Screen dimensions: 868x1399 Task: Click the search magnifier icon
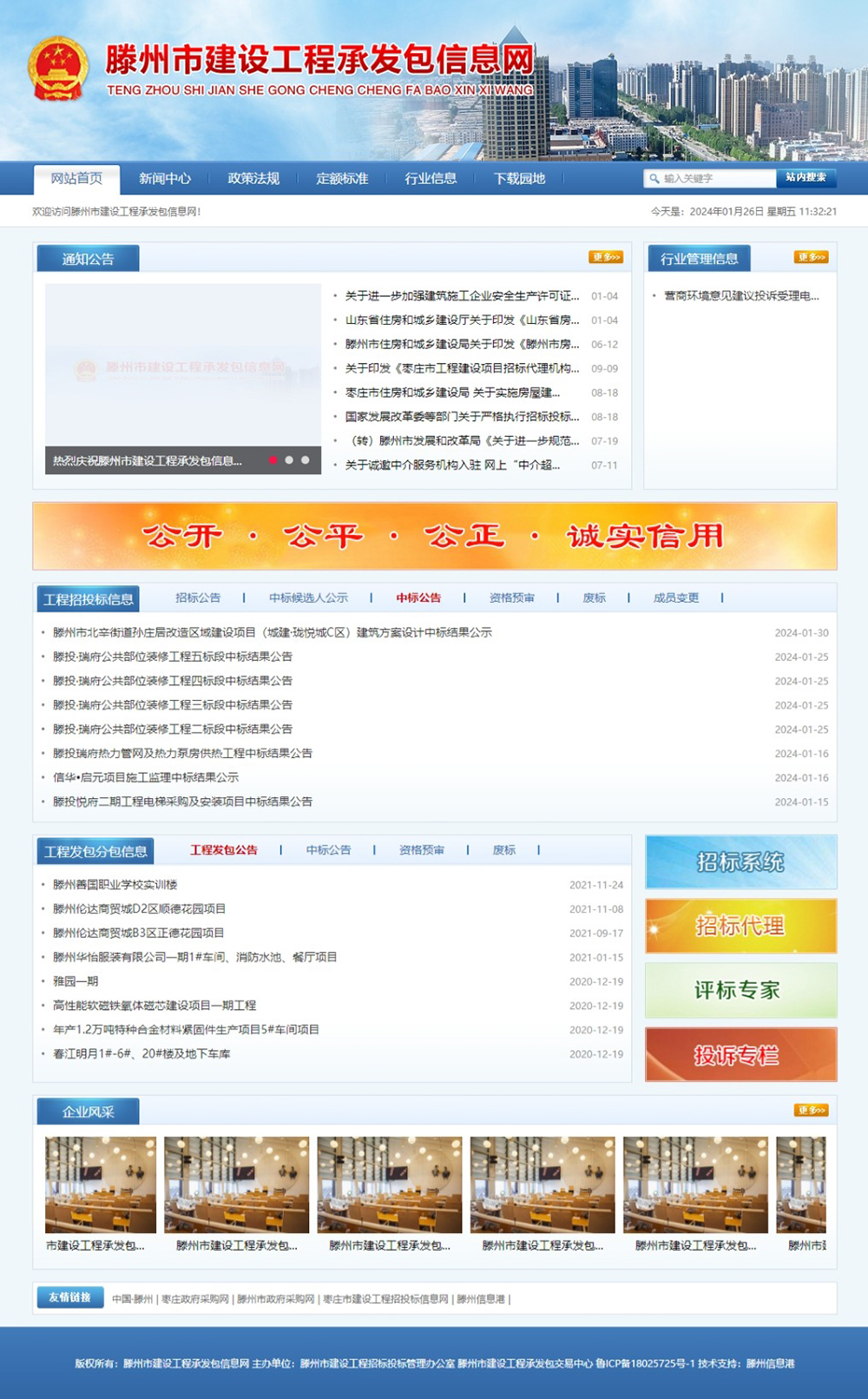tap(654, 179)
